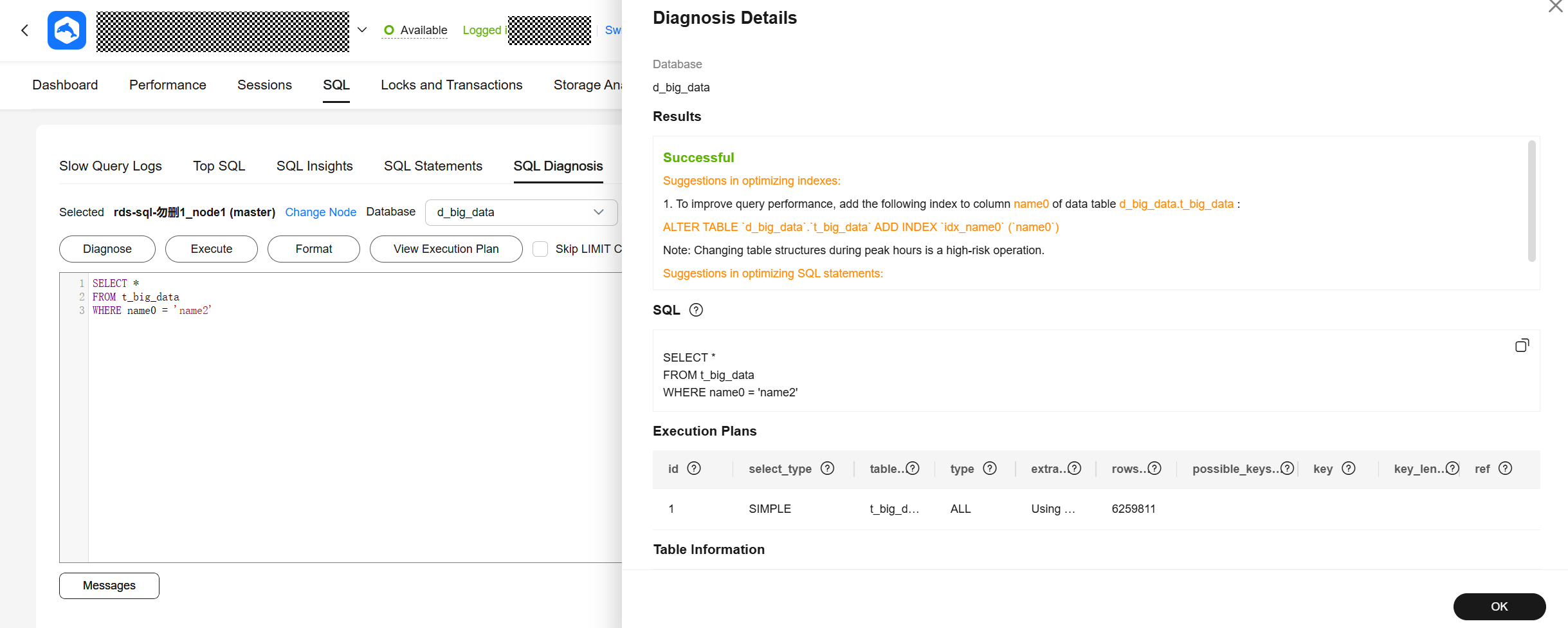Click the ALL type cell
Screen dimensions: 1568x628
(960, 509)
